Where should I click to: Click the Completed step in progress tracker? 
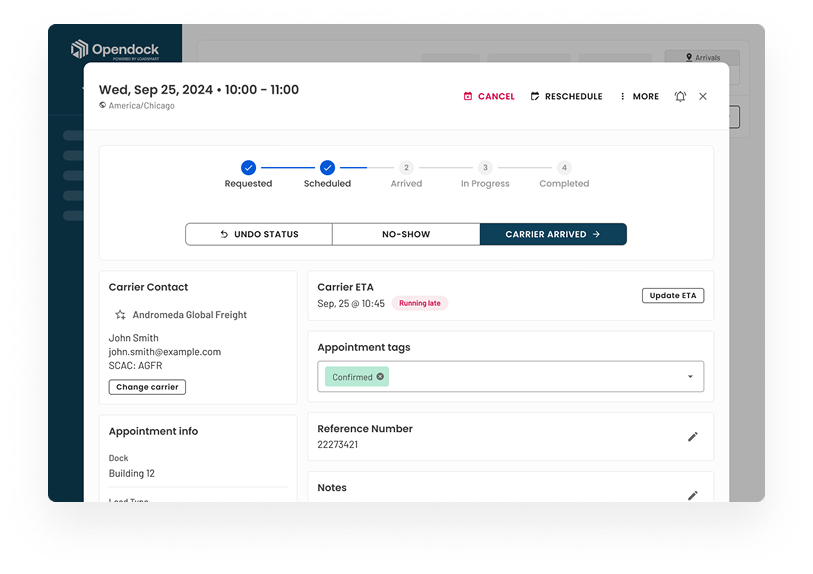(x=564, y=168)
